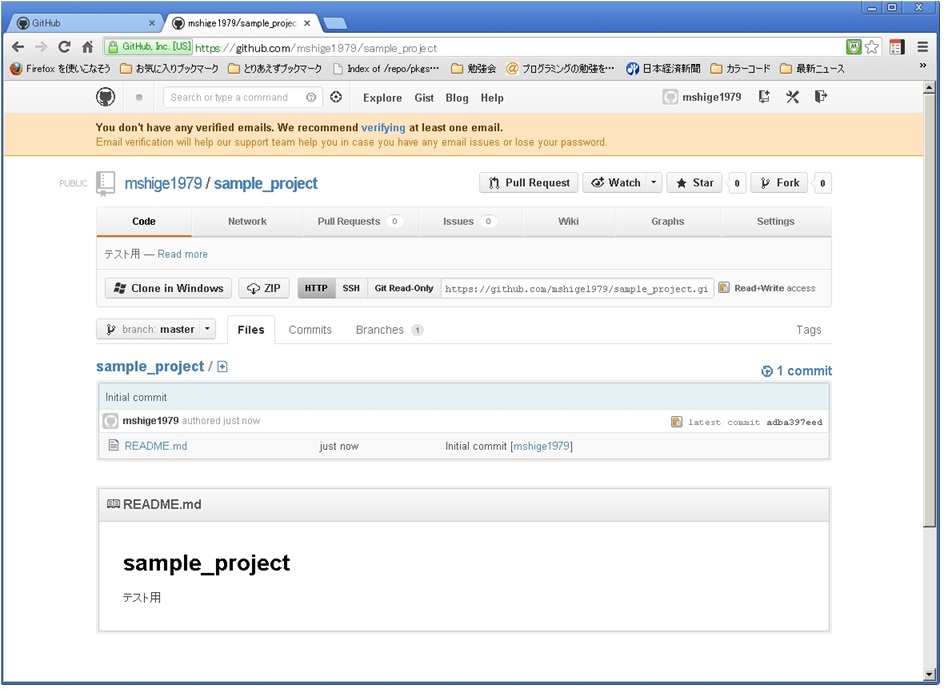Select the HTTP clone protocol

click(316, 288)
